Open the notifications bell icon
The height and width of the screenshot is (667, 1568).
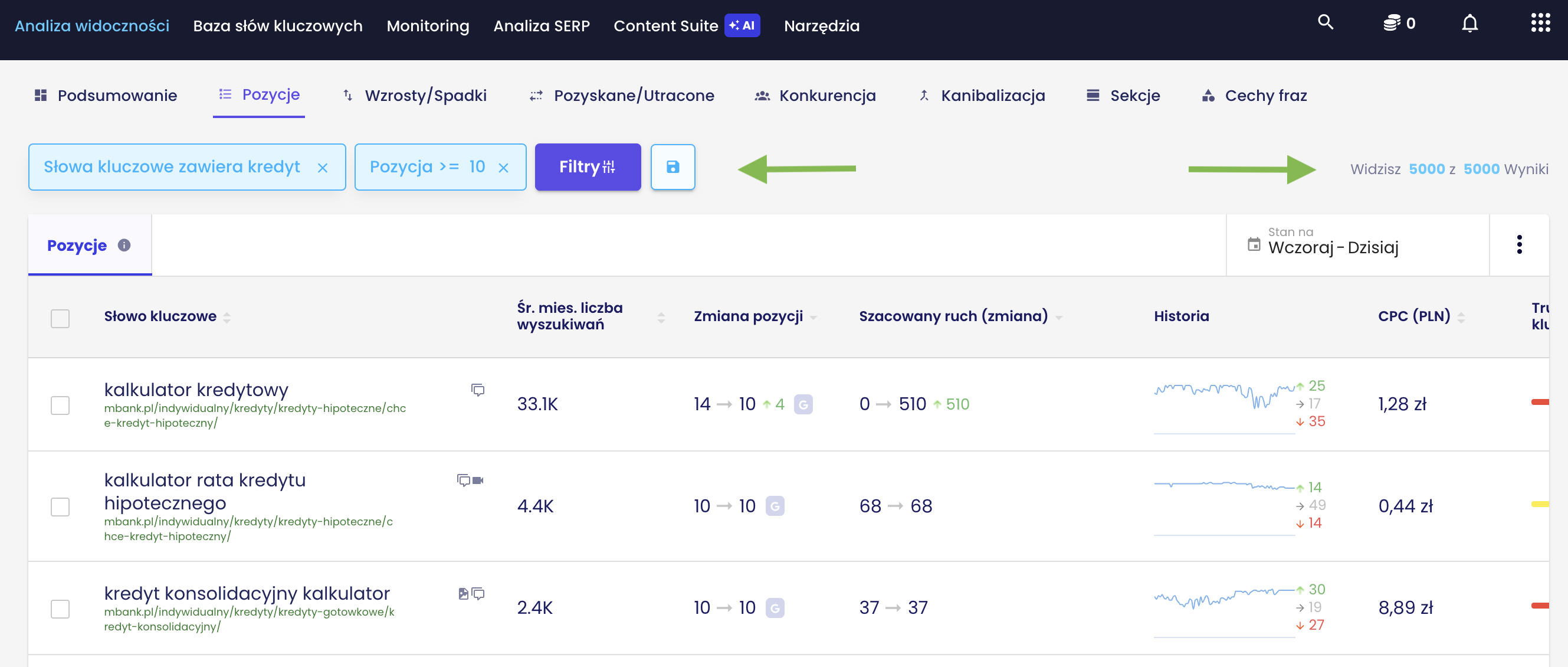1469,24
